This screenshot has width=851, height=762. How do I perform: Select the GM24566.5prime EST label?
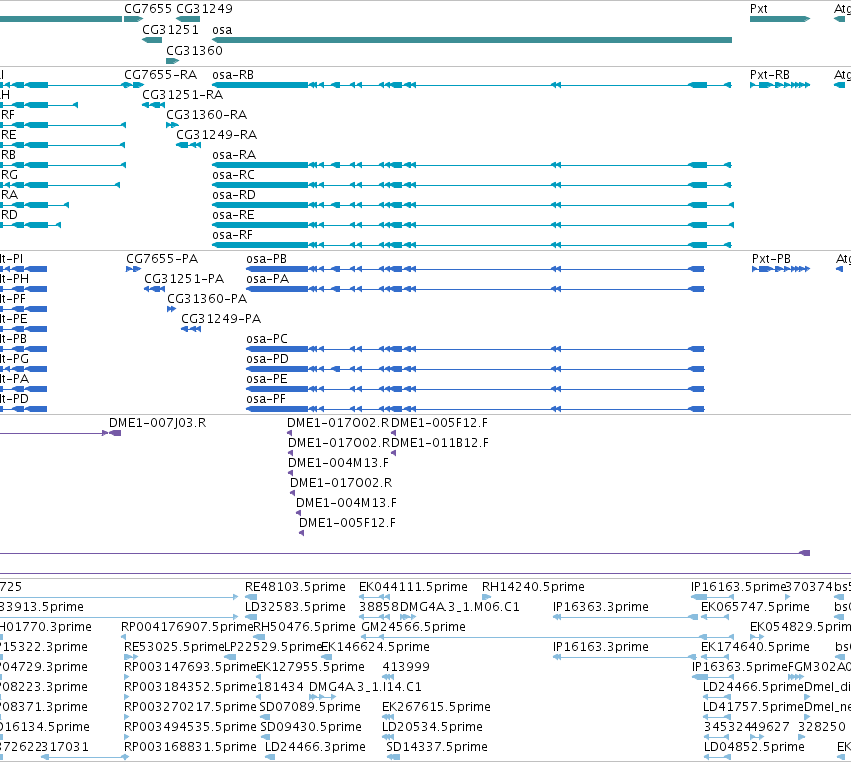coord(414,627)
